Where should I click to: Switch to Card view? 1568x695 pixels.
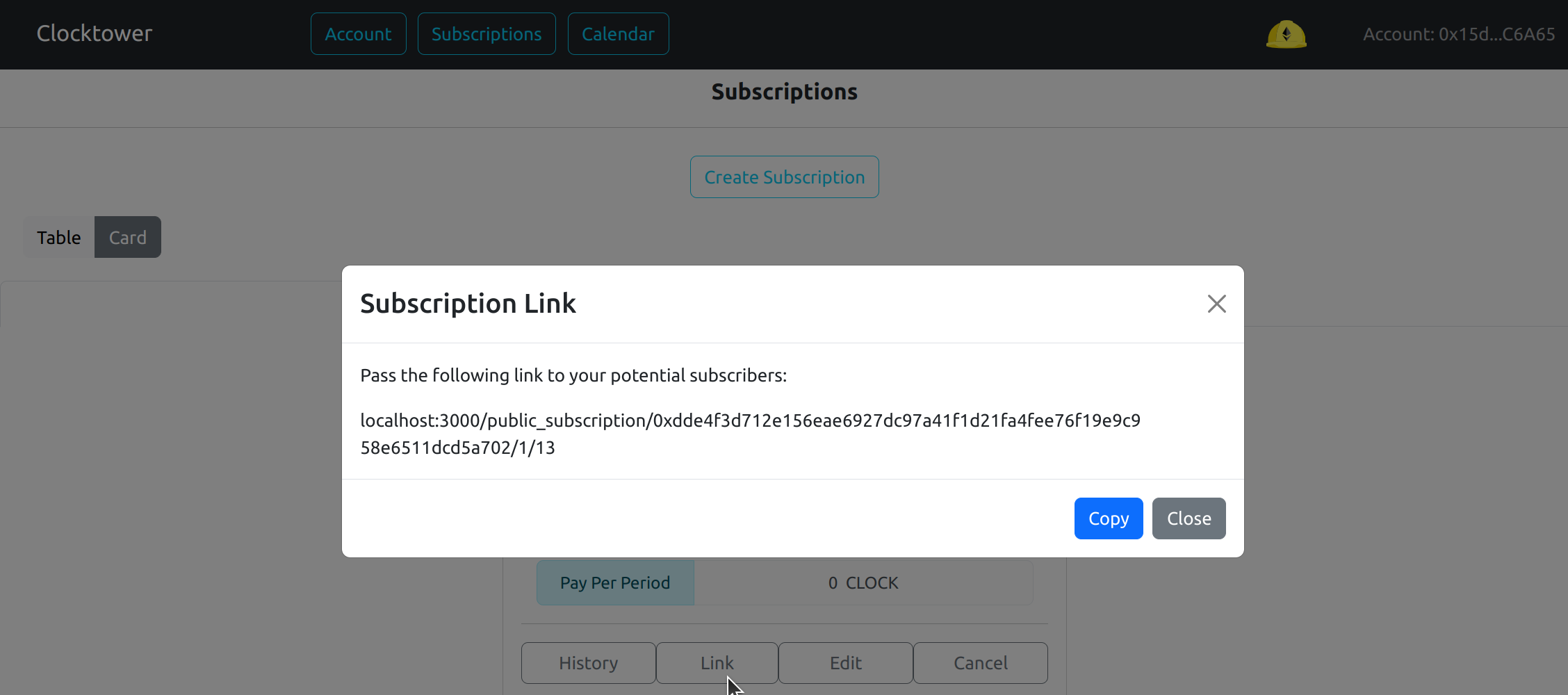[x=128, y=238]
